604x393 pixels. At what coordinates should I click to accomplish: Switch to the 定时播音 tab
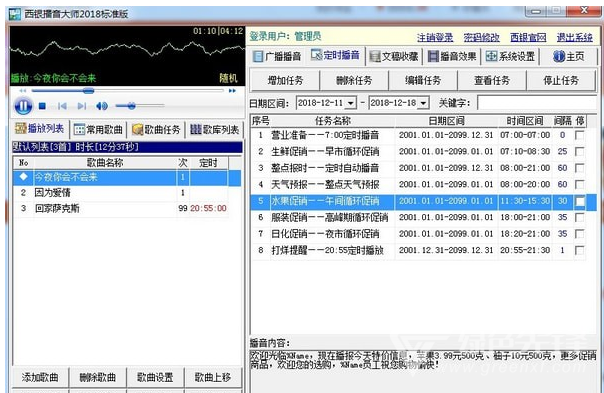335,55
